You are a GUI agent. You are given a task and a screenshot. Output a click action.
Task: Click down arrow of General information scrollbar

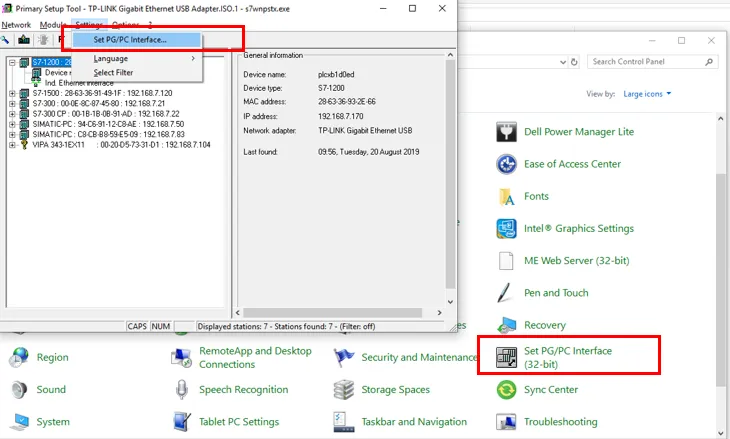(x=450, y=302)
